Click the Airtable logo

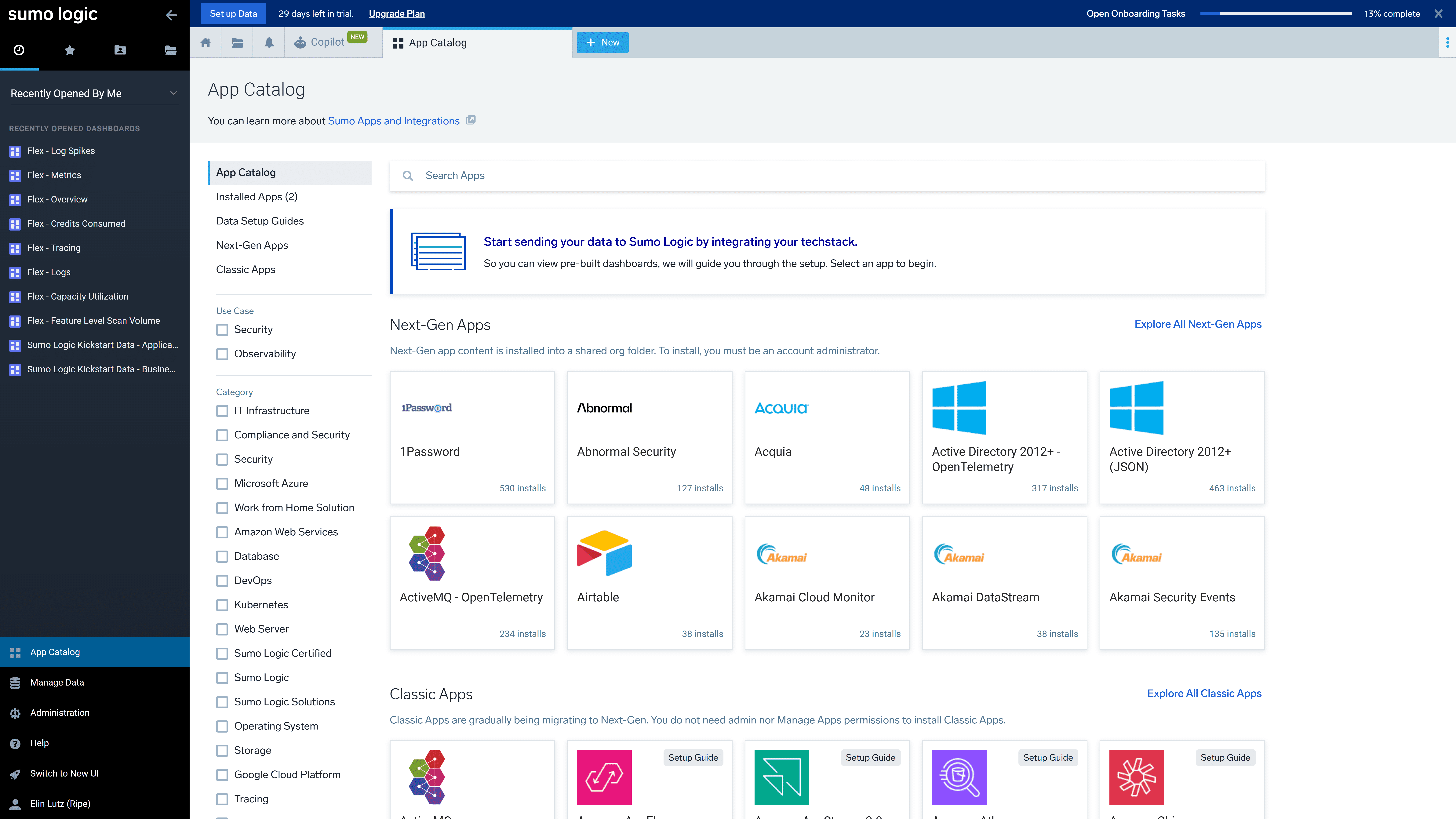click(604, 553)
